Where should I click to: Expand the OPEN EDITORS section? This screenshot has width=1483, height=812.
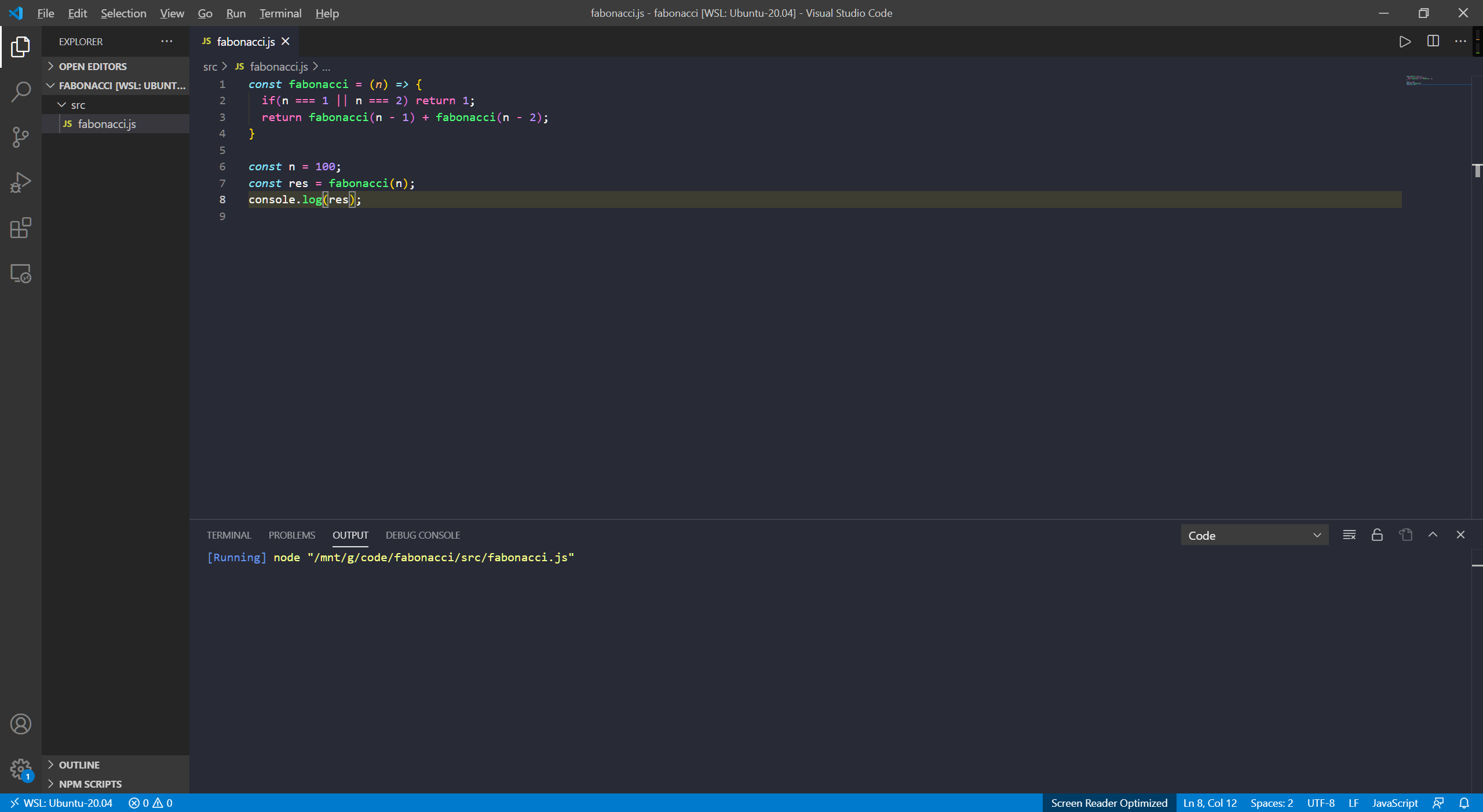tap(116, 66)
